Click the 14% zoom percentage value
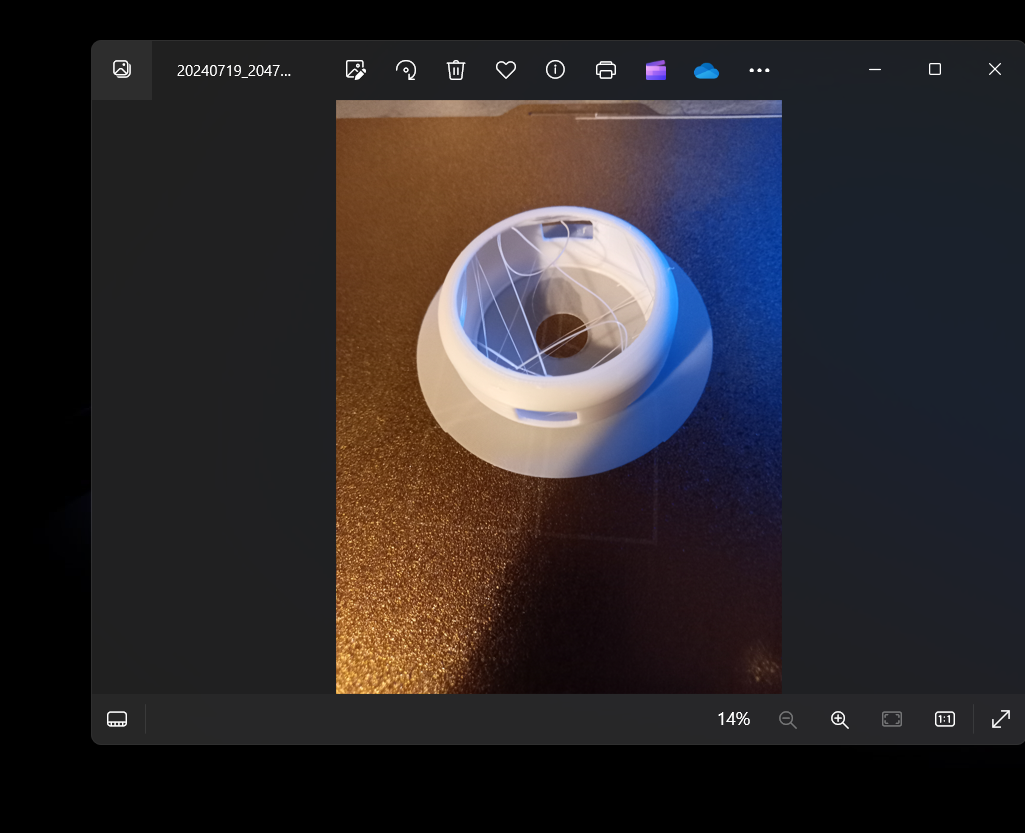The width and height of the screenshot is (1025, 833). (733, 719)
